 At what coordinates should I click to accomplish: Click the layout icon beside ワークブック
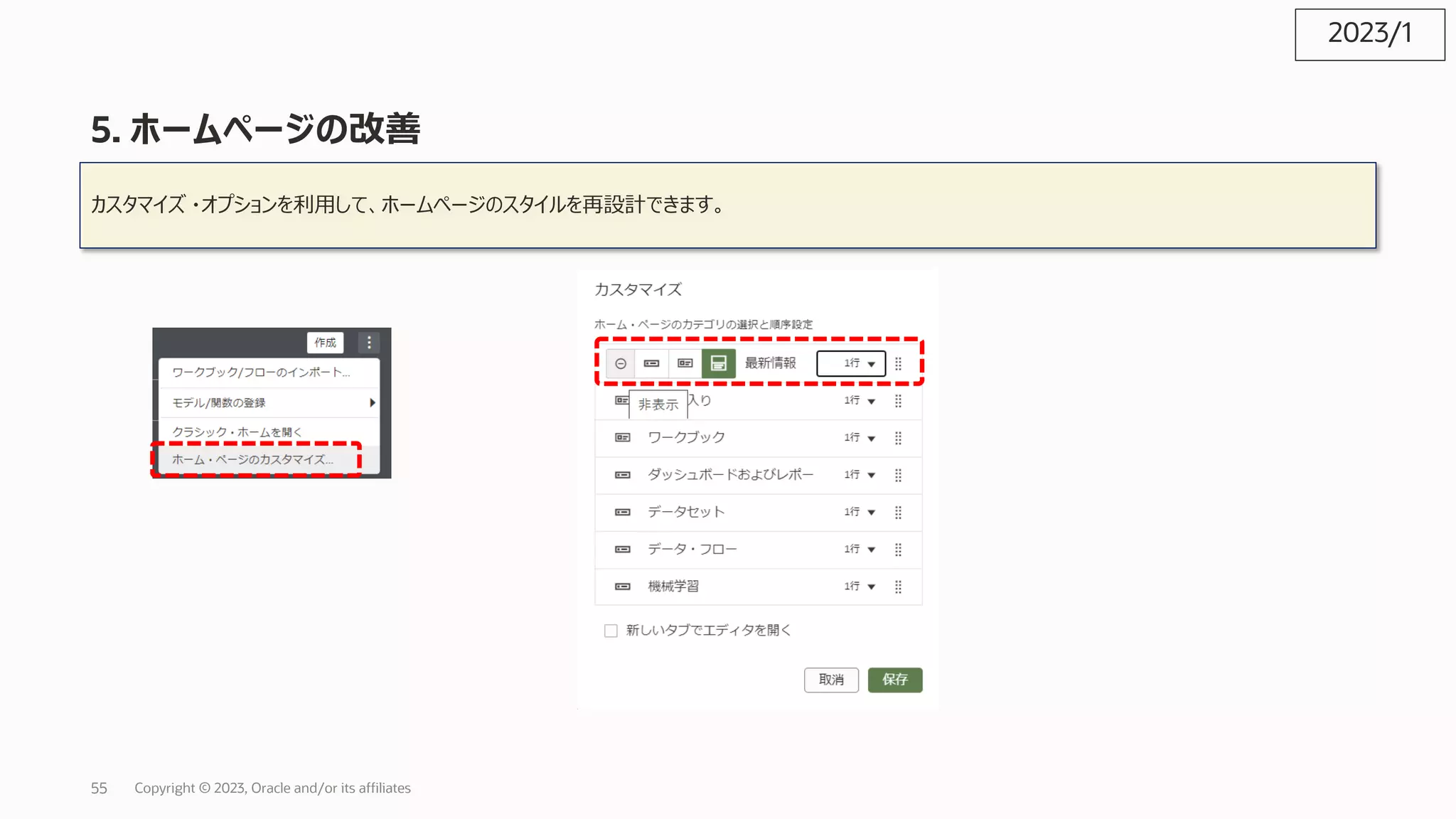click(x=623, y=438)
